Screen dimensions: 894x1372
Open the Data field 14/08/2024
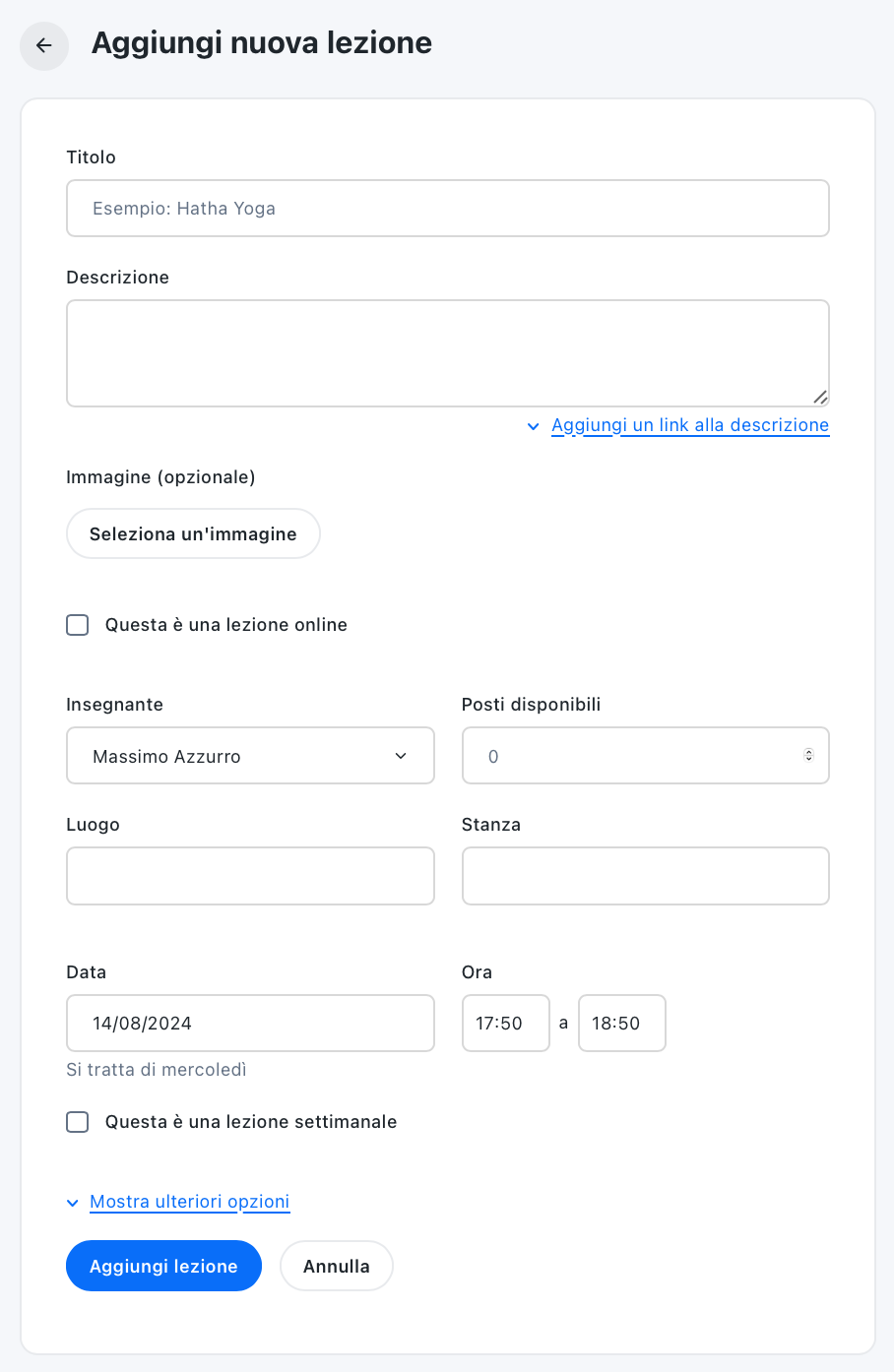click(250, 1024)
